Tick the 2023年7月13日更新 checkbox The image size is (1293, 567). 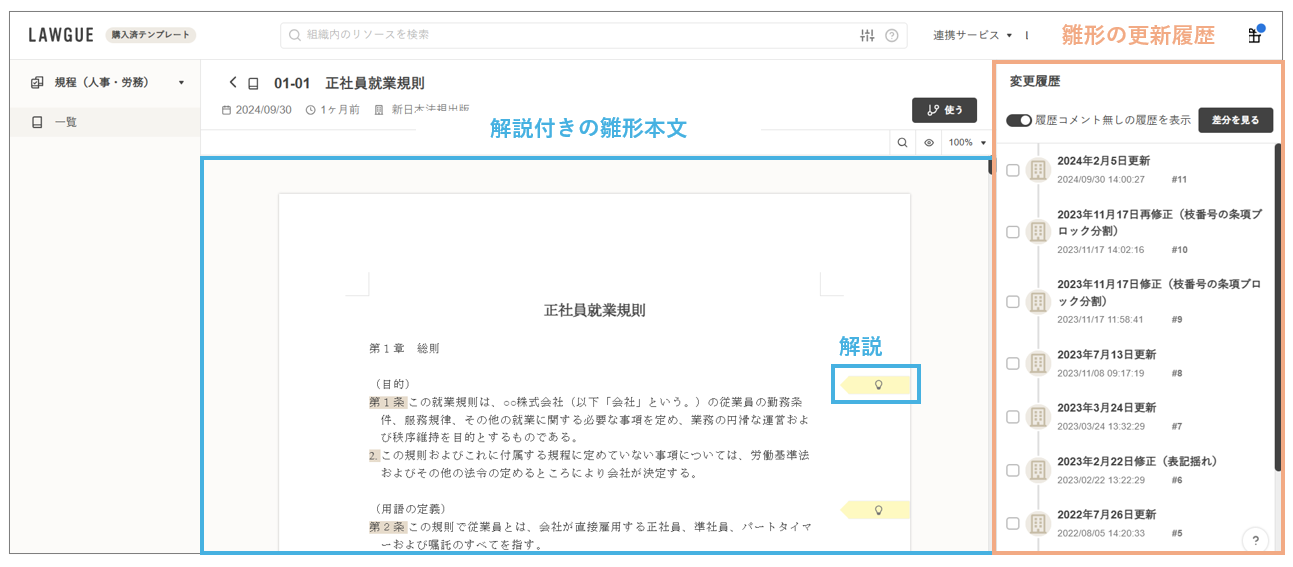[1013, 363]
